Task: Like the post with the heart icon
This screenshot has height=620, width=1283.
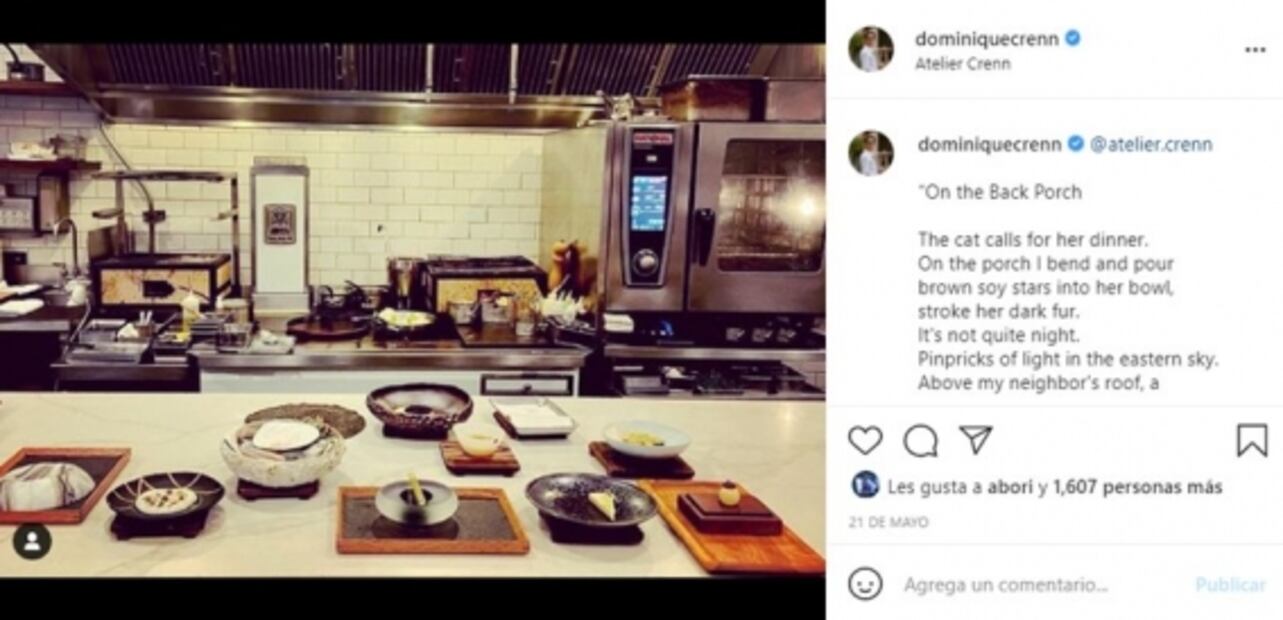Action: pos(865,441)
